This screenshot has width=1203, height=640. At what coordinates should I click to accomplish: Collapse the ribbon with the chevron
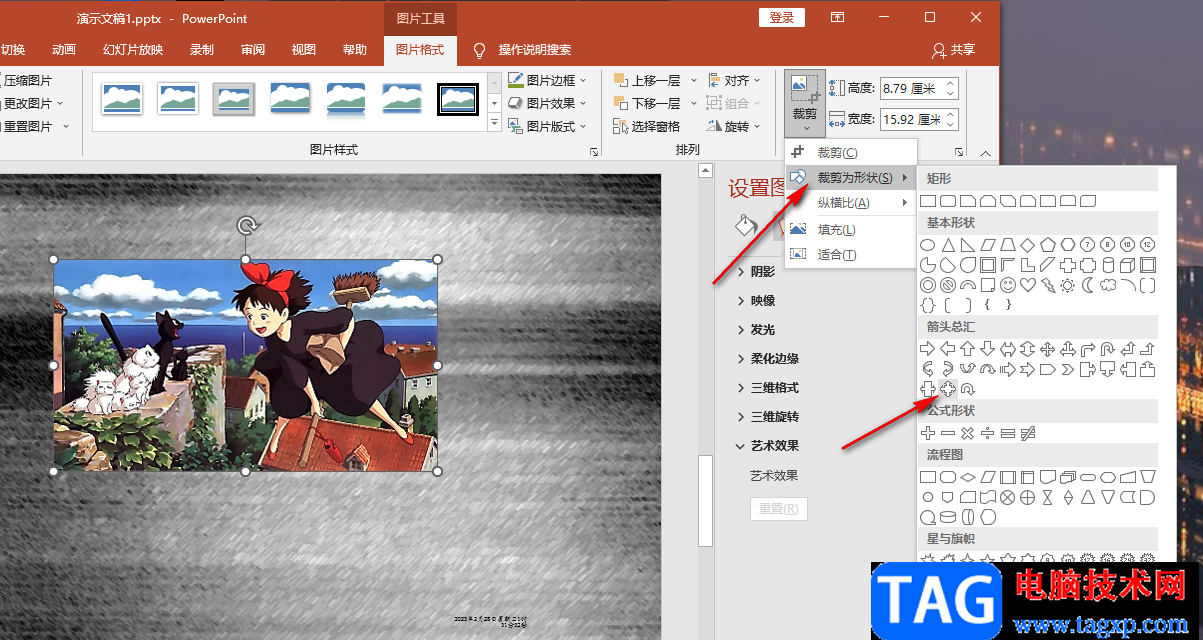coord(985,153)
